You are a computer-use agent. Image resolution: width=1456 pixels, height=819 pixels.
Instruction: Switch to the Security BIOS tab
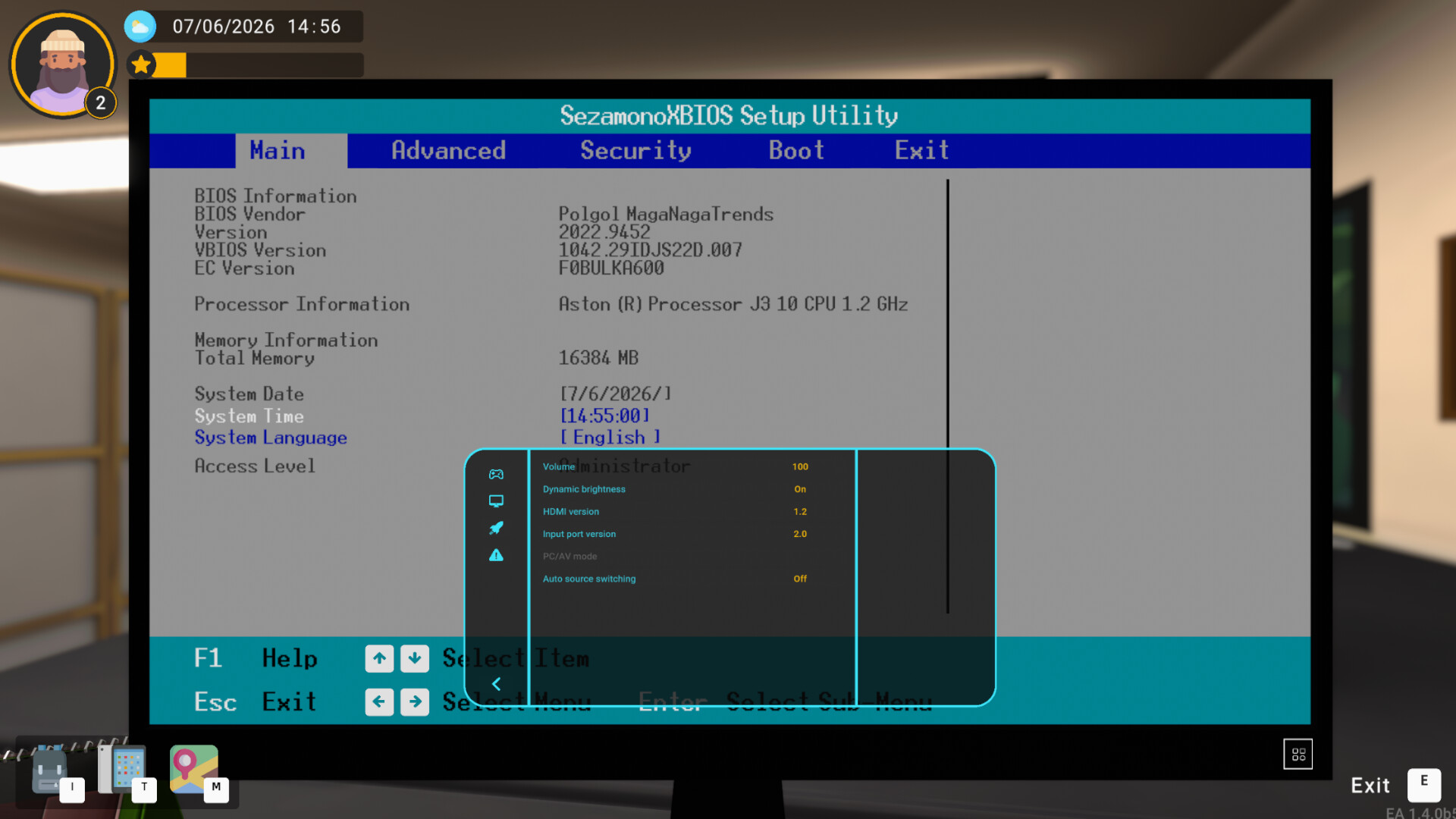(x=635, y=151)
